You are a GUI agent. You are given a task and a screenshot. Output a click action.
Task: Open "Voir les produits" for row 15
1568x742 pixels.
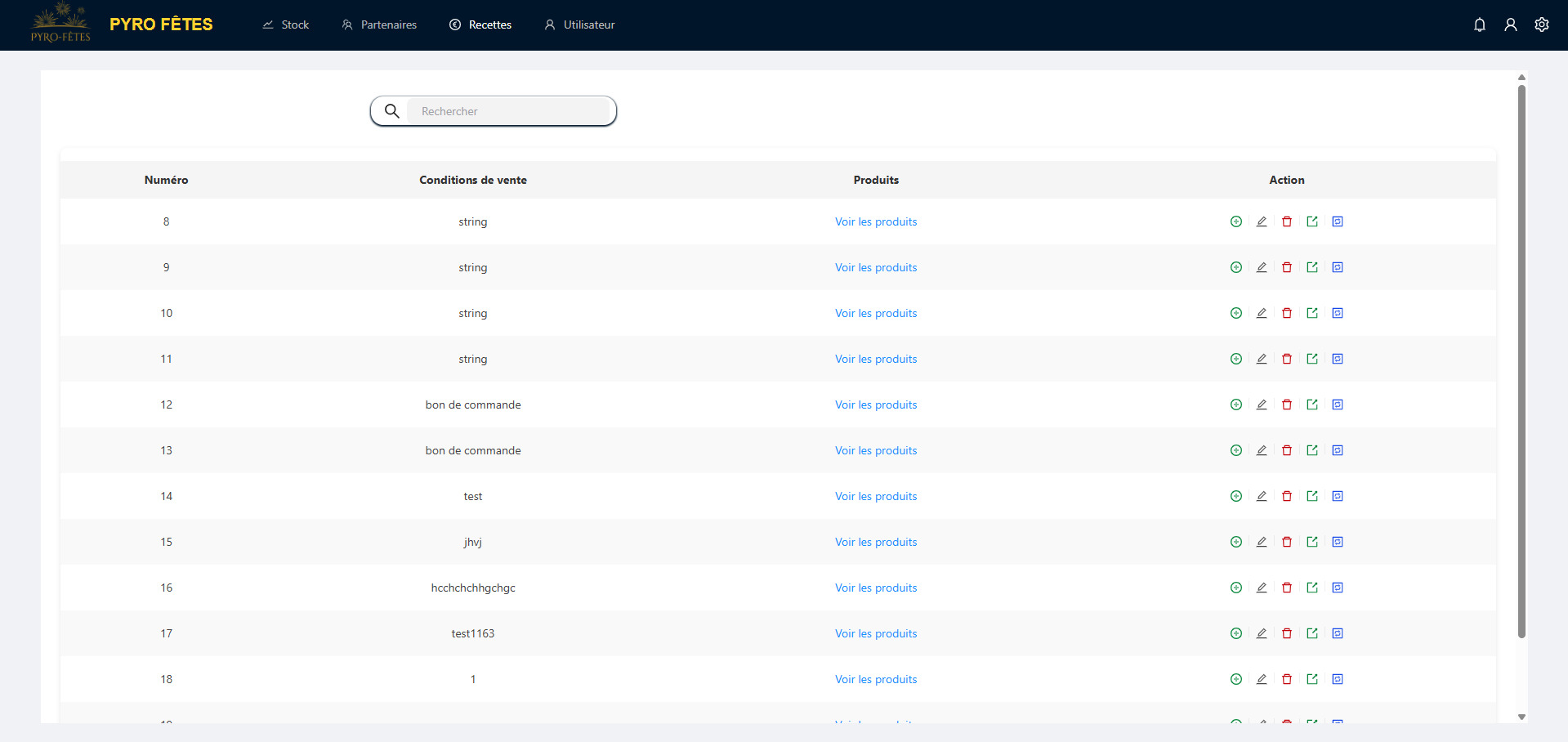[x=876, y=542]
